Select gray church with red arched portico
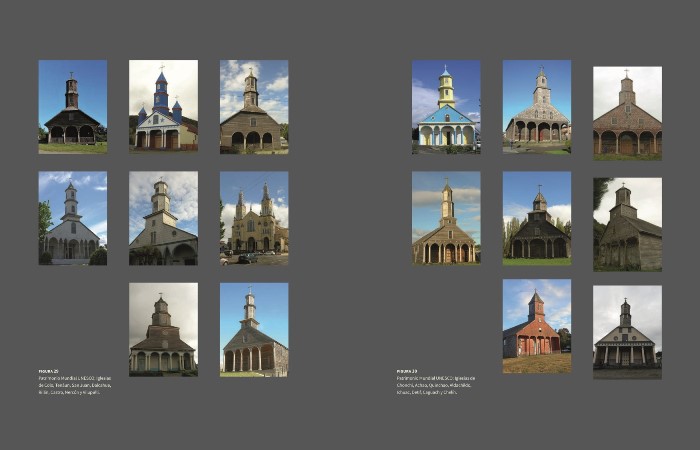This screenshot has height=450, width=700. (537, 106)
